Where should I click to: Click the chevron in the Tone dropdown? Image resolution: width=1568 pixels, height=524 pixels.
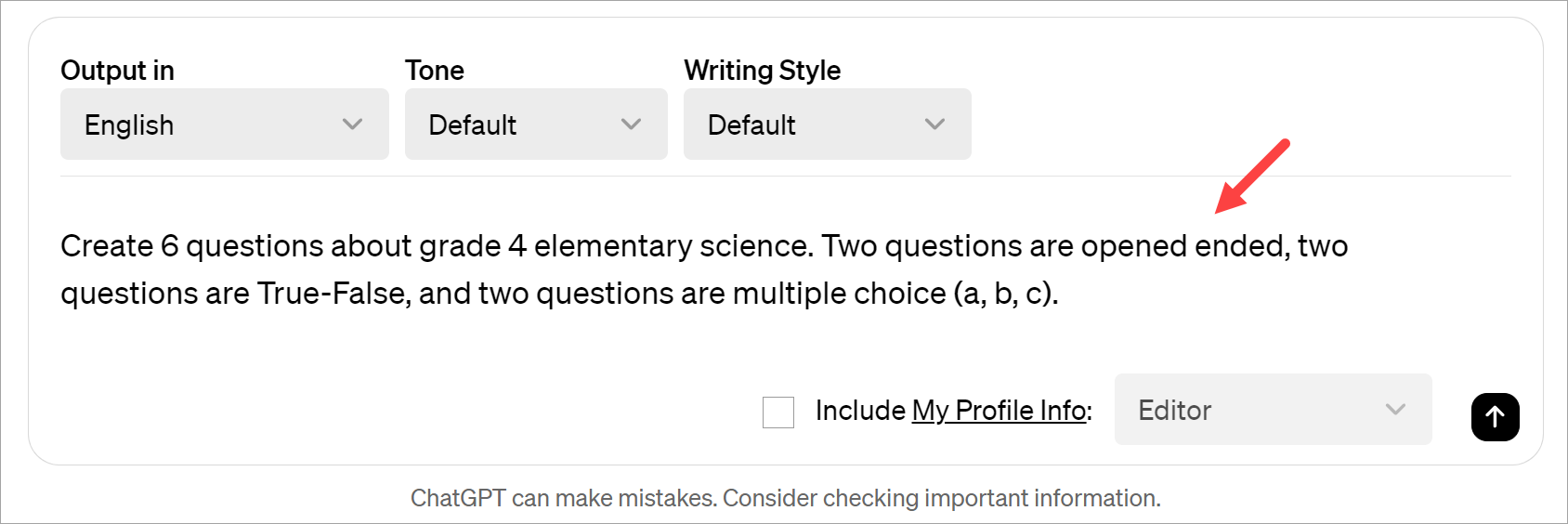point(632,124)
